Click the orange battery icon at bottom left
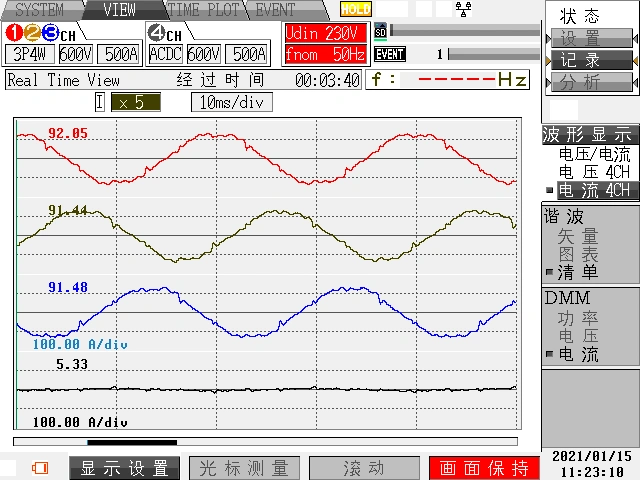This screenshot has height=480, width=640. [41, 467]
